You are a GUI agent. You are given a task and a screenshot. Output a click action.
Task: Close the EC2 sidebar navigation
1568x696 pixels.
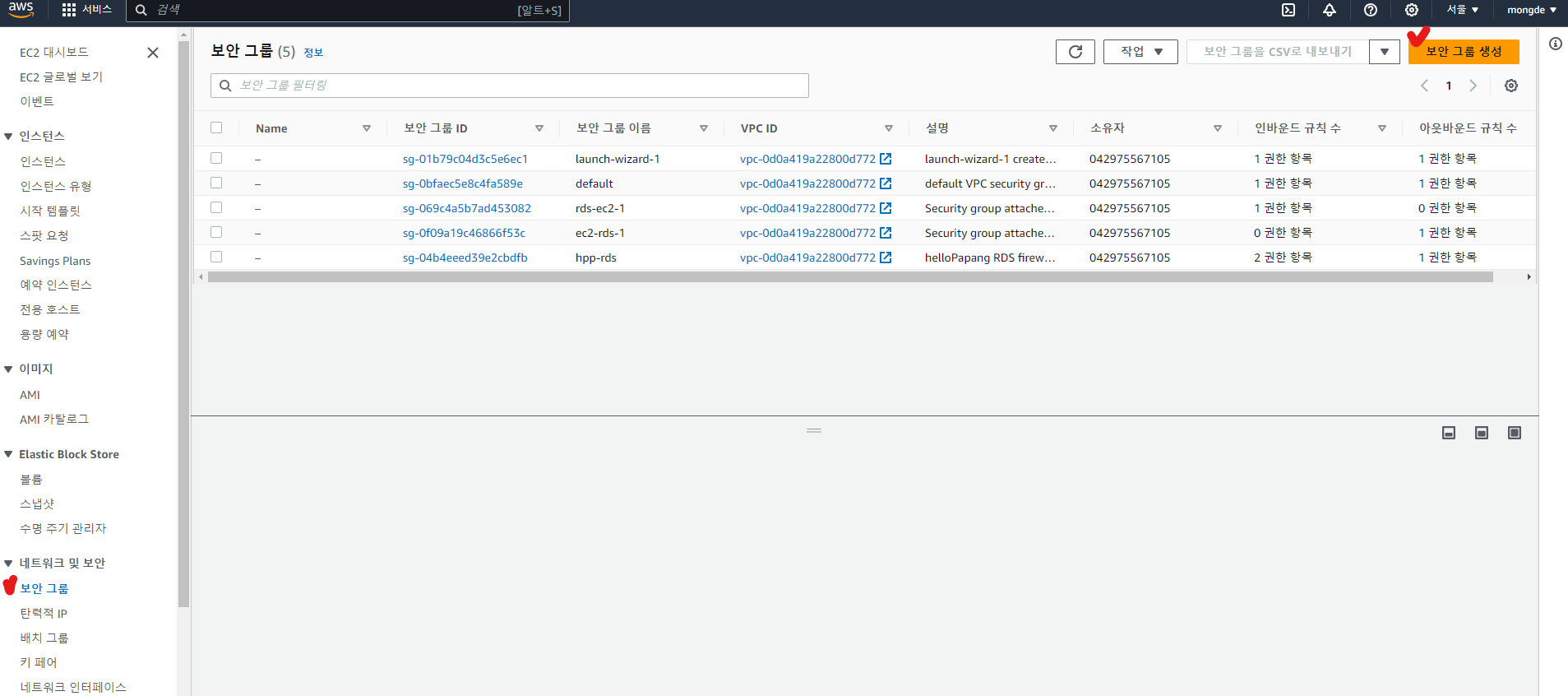pos(153,53)
